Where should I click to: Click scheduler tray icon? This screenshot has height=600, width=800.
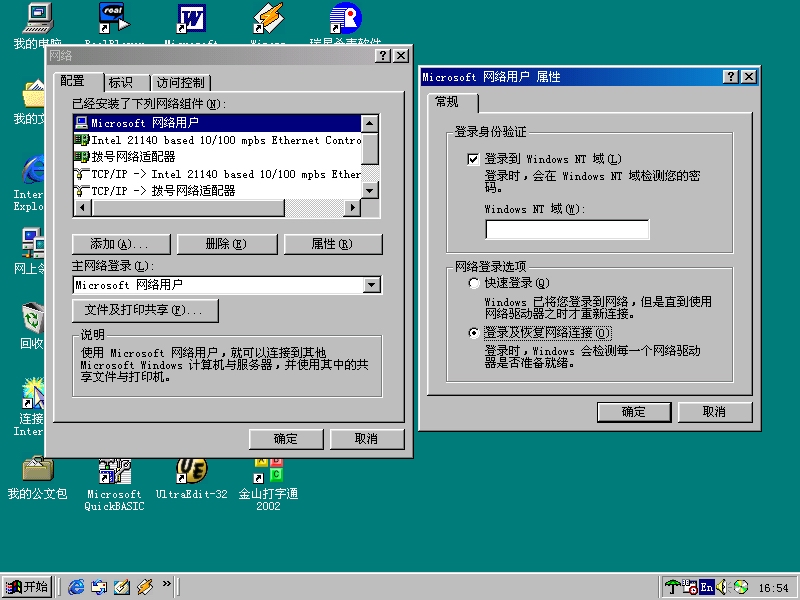point(689,587)
